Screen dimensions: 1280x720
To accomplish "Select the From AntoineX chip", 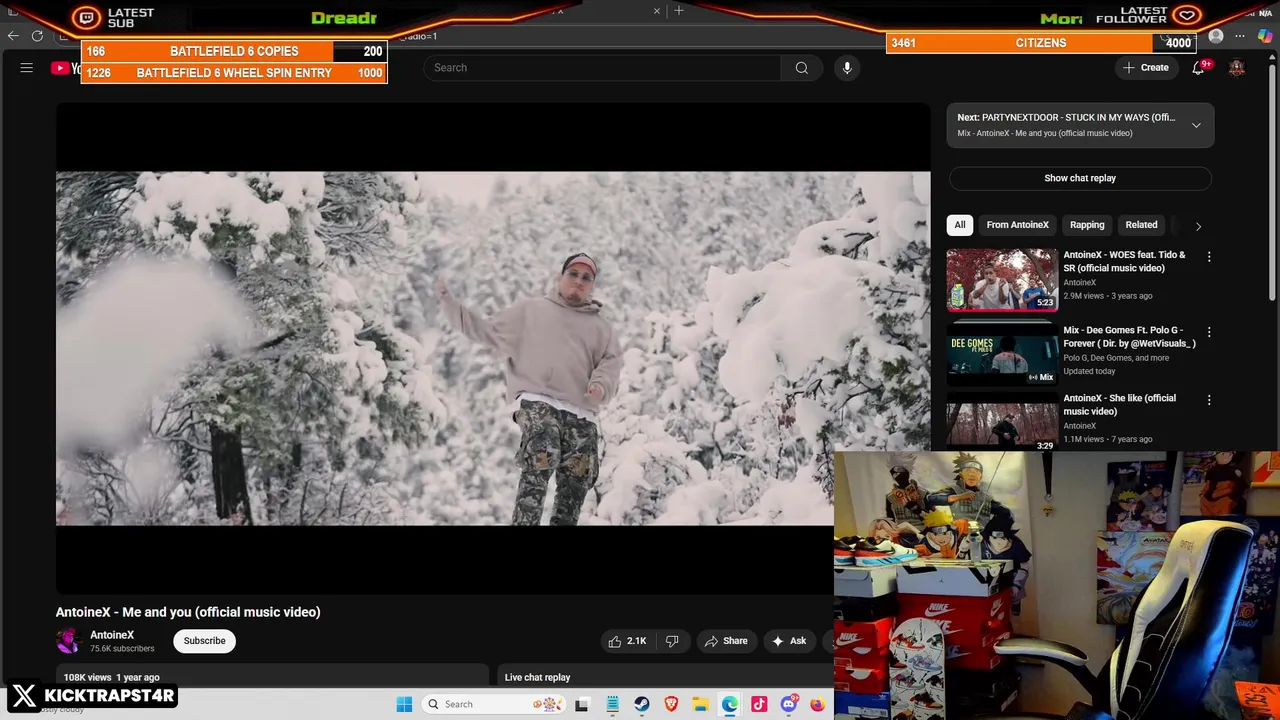I will pyautogui.click(x=1017, y=225).
